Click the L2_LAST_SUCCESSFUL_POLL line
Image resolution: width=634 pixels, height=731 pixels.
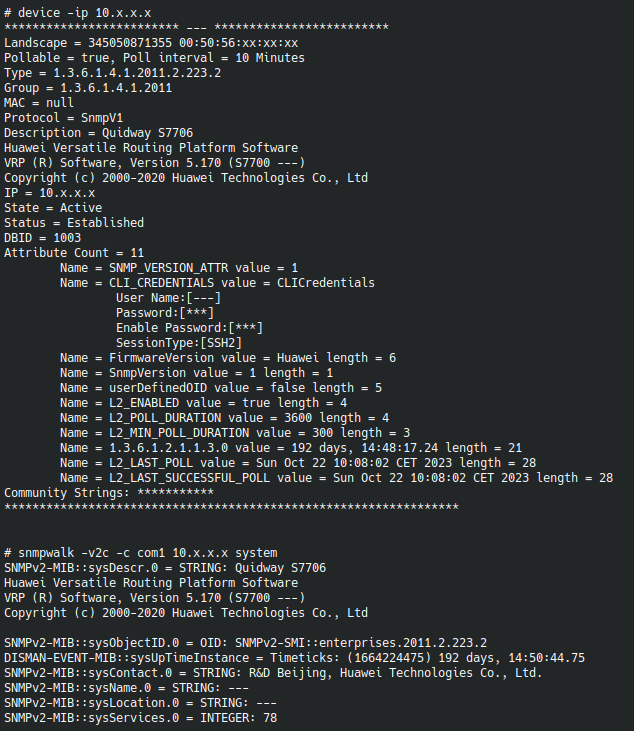pyautogui.click(x=336, y=478)
